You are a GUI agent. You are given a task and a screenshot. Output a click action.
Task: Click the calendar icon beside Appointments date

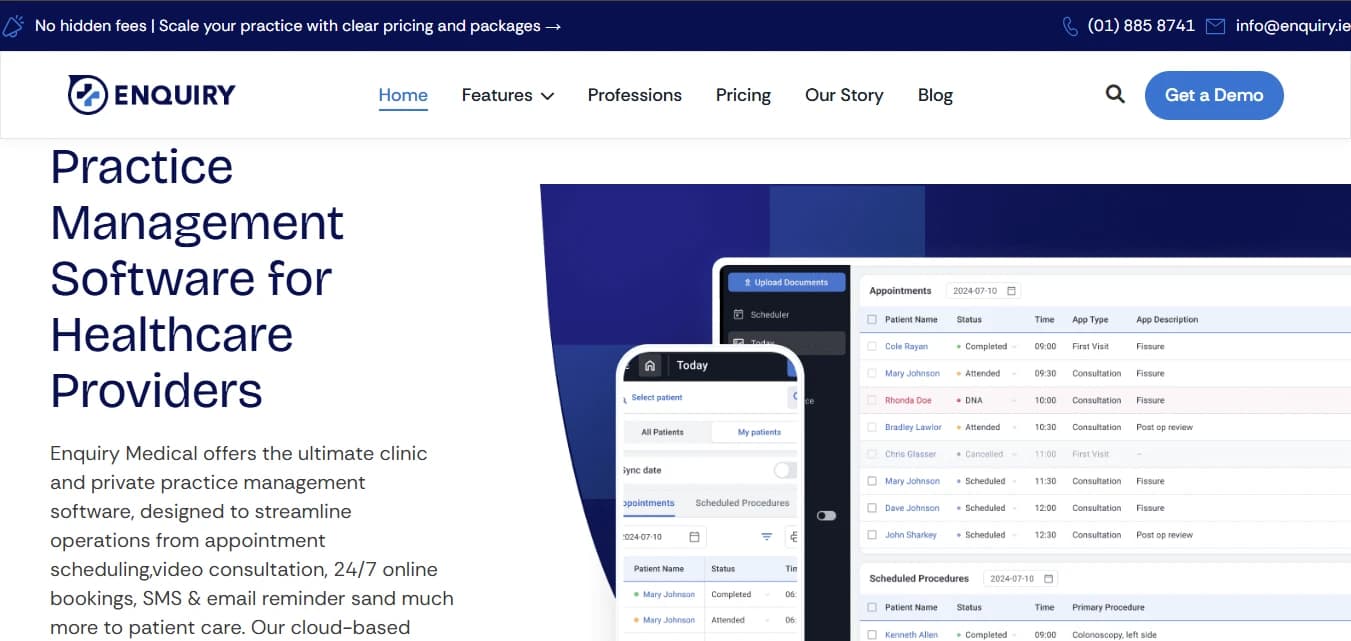[1011, 291]
